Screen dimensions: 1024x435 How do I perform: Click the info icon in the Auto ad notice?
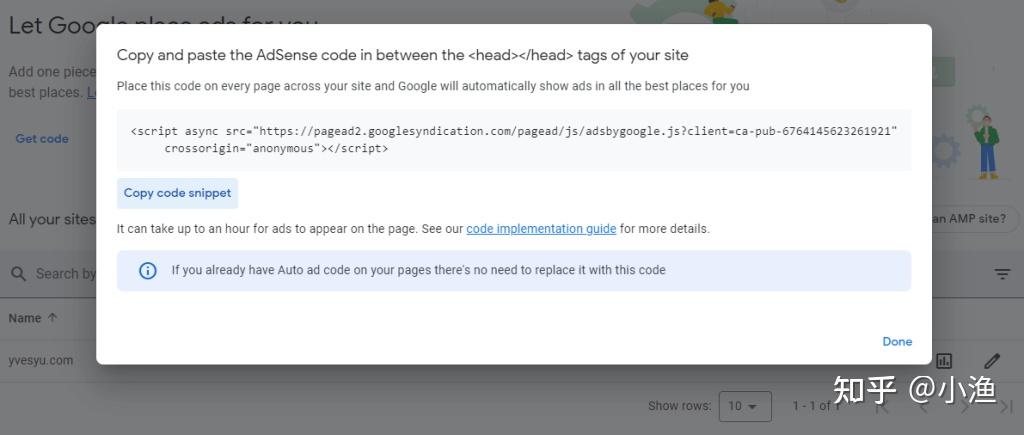click(x=148, y=270)
